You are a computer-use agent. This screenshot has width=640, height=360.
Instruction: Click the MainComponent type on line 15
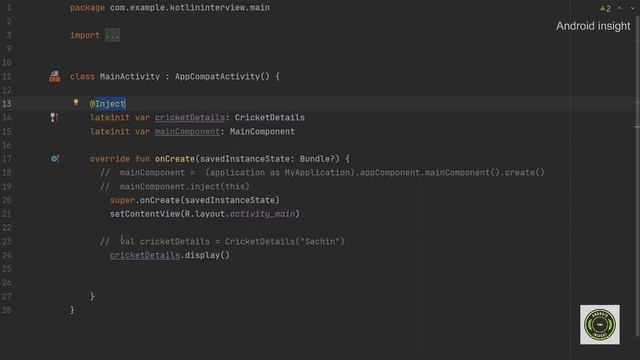(262, 131)
